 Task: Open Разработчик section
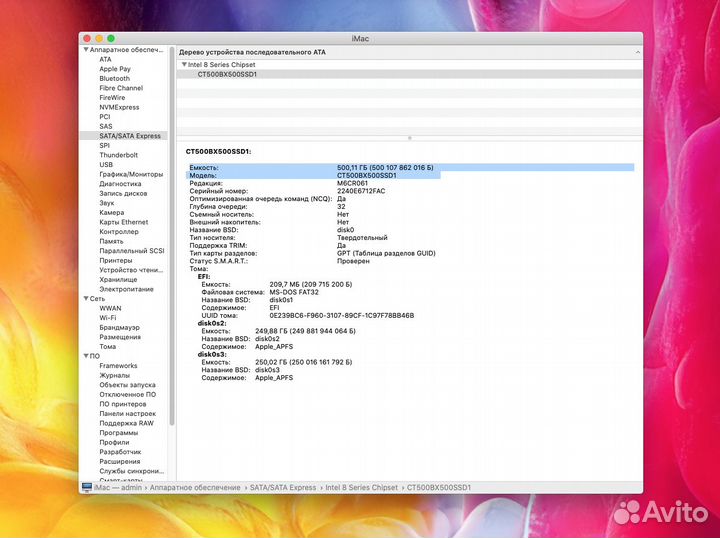(120, 452)
